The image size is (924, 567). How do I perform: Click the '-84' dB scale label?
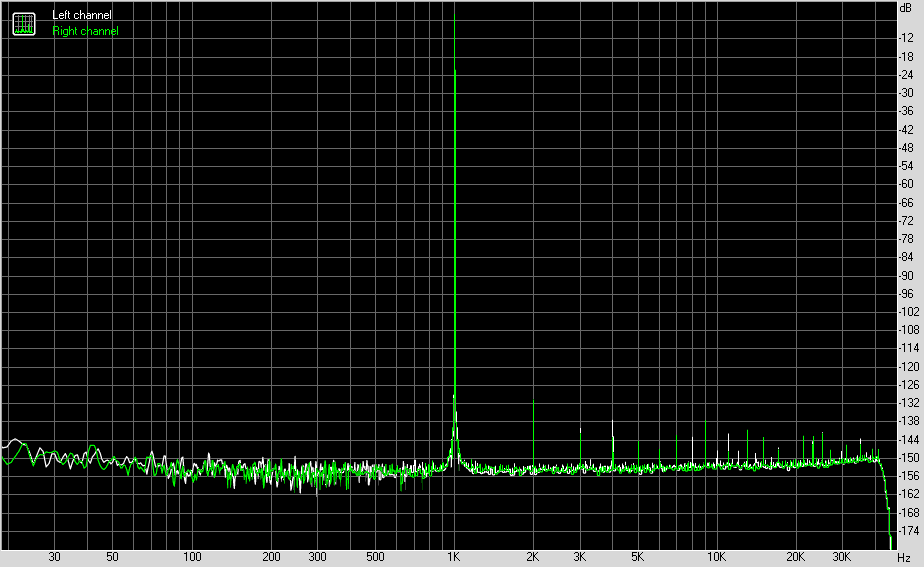click(x=906, y=257)
